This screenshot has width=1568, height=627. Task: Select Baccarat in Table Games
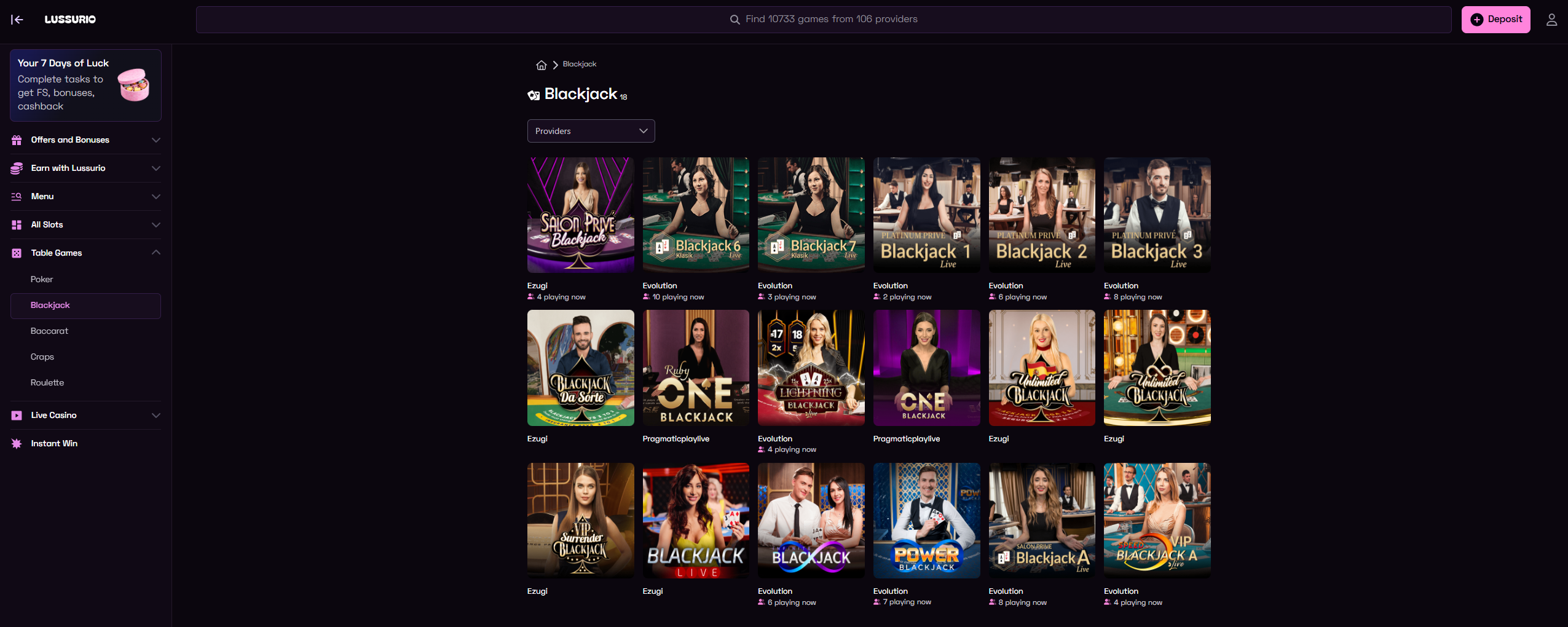49,331
